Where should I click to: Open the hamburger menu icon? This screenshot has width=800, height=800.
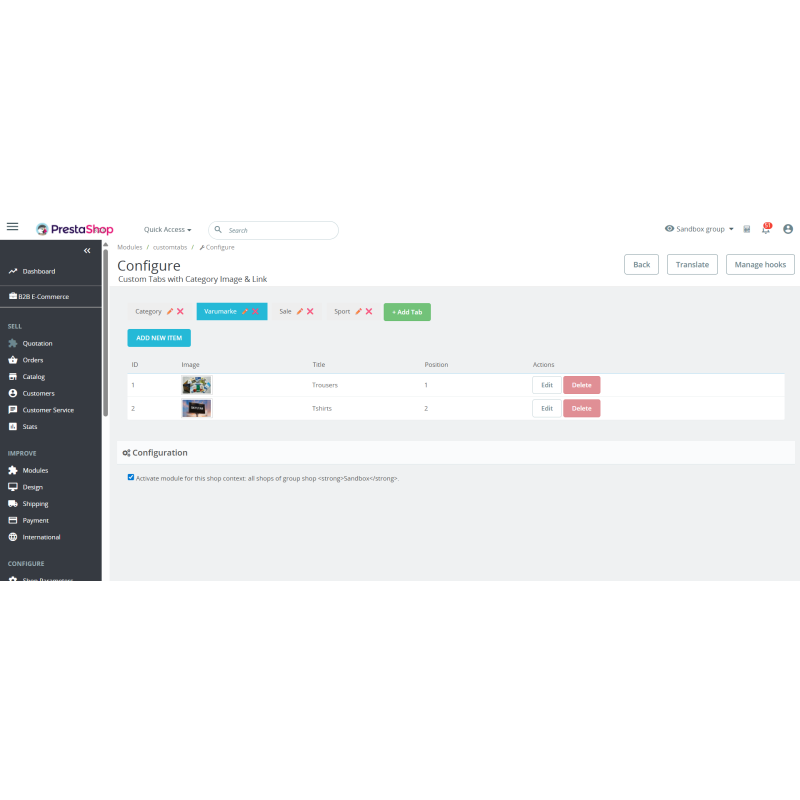(12, 227)
